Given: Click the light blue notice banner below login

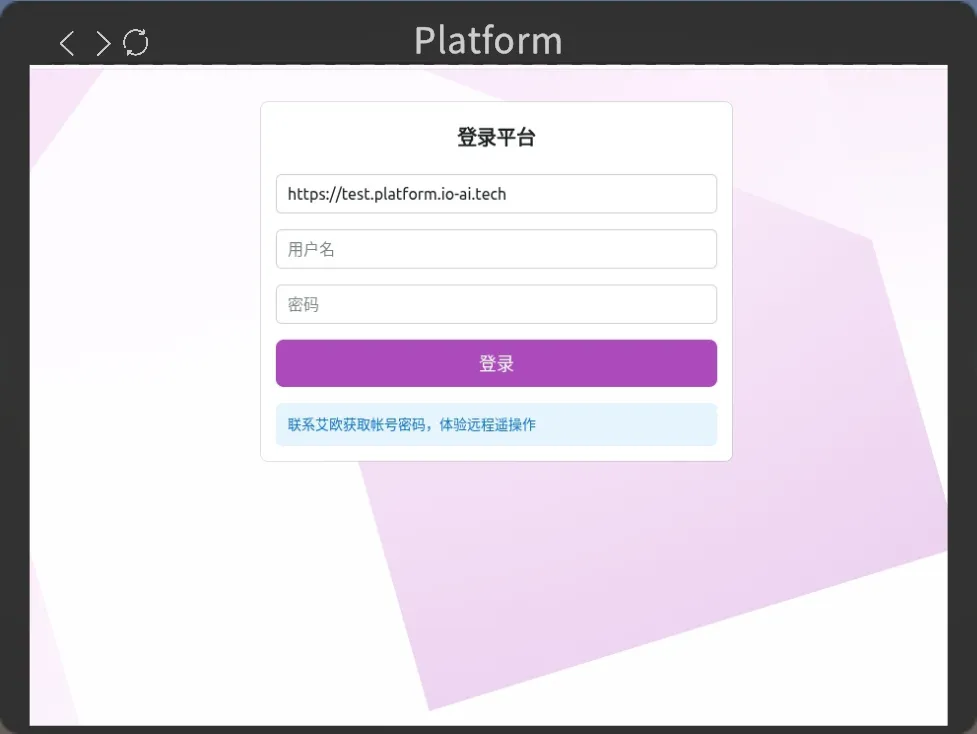Looking at the screenshot, I should [496, 424].
